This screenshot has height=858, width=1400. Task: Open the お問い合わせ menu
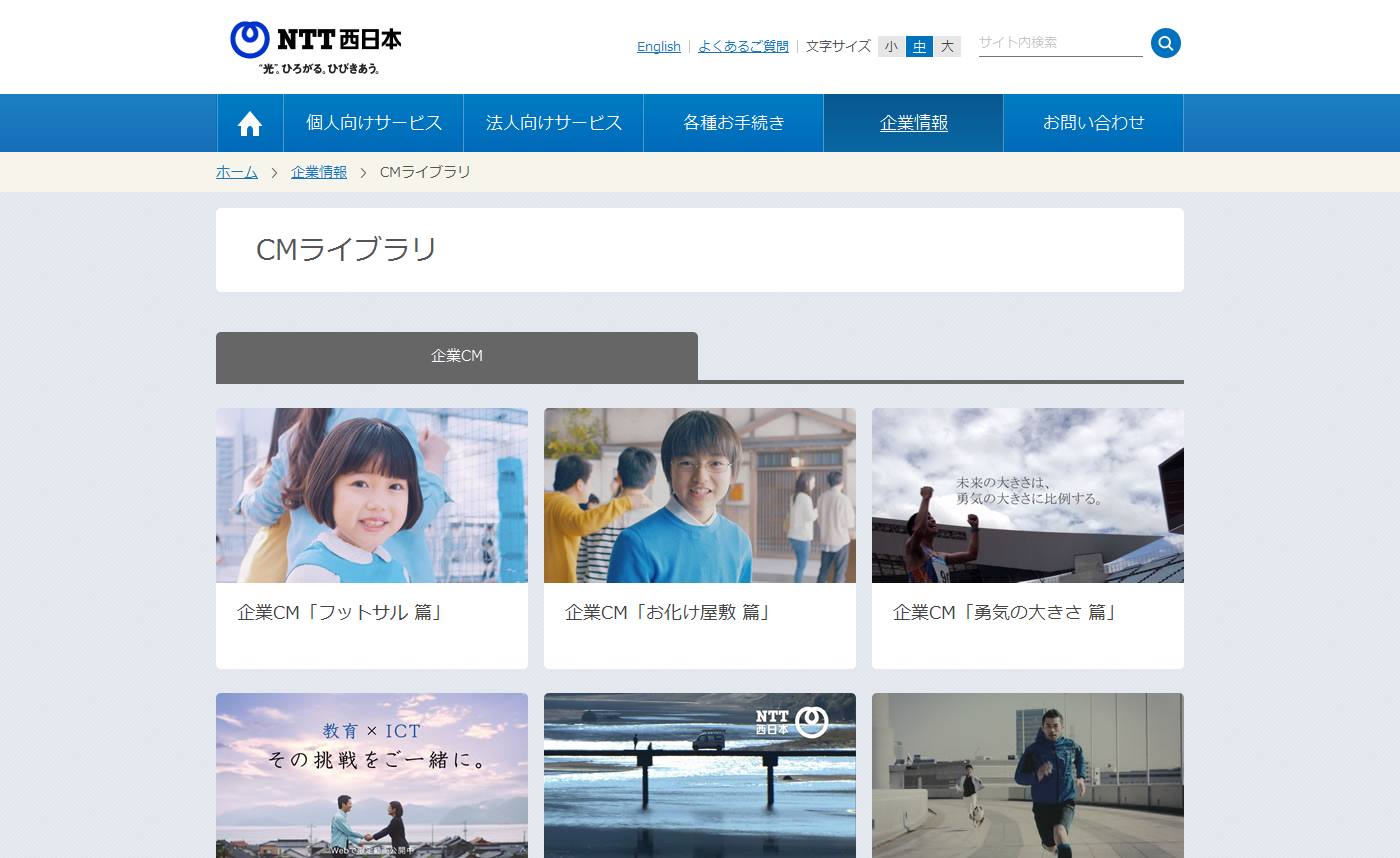click(x=1094, y=123)
